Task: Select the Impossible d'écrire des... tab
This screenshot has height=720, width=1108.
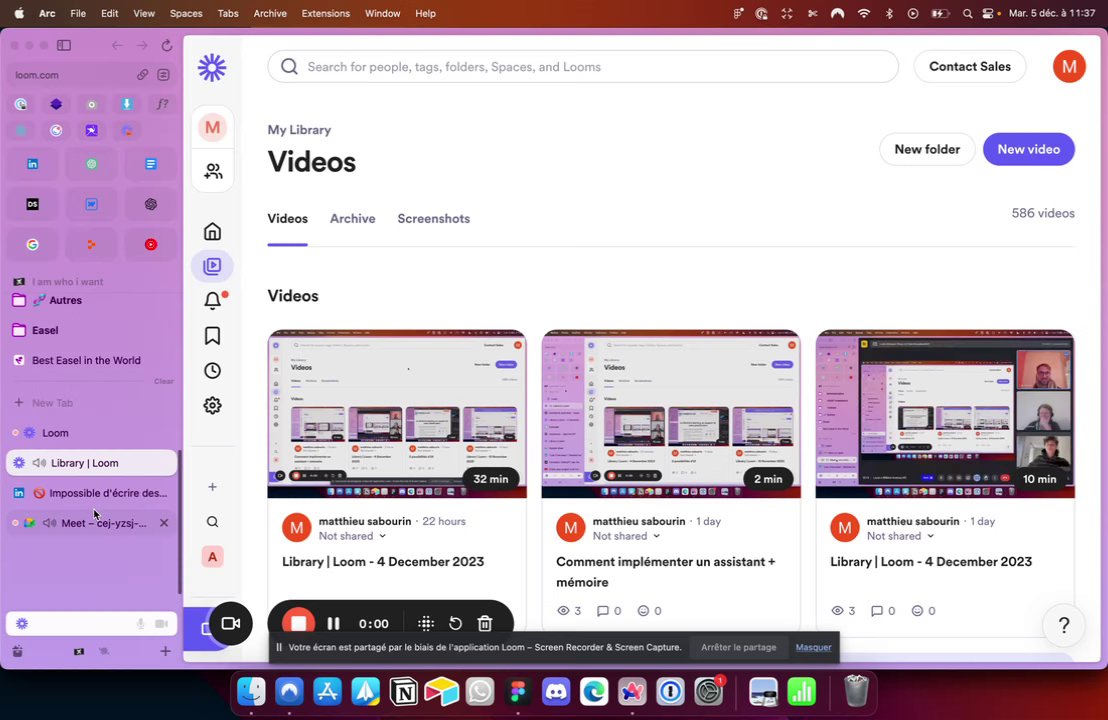Action: pos(91,493)
